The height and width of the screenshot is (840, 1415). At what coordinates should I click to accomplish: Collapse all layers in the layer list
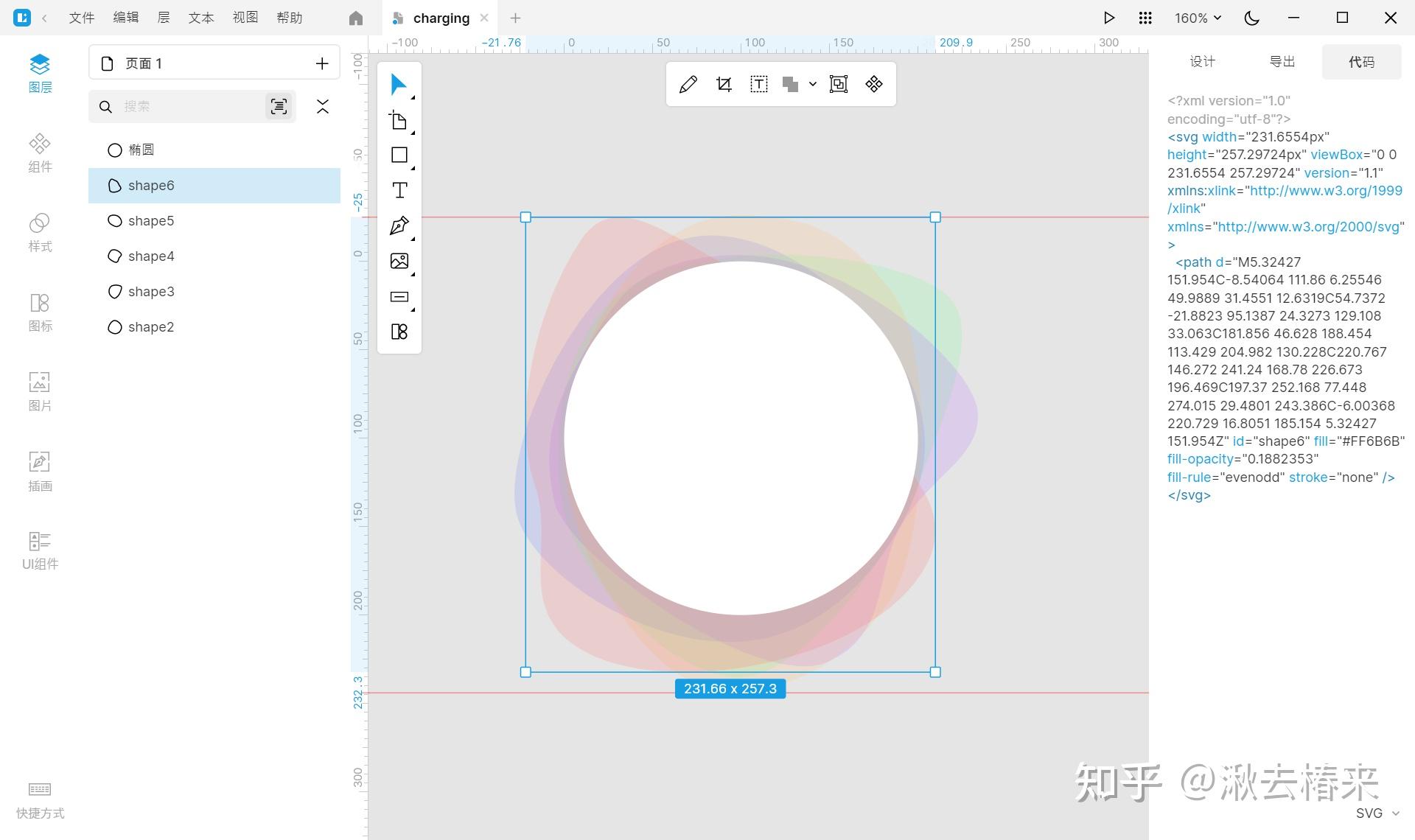(x=322, y=106)
